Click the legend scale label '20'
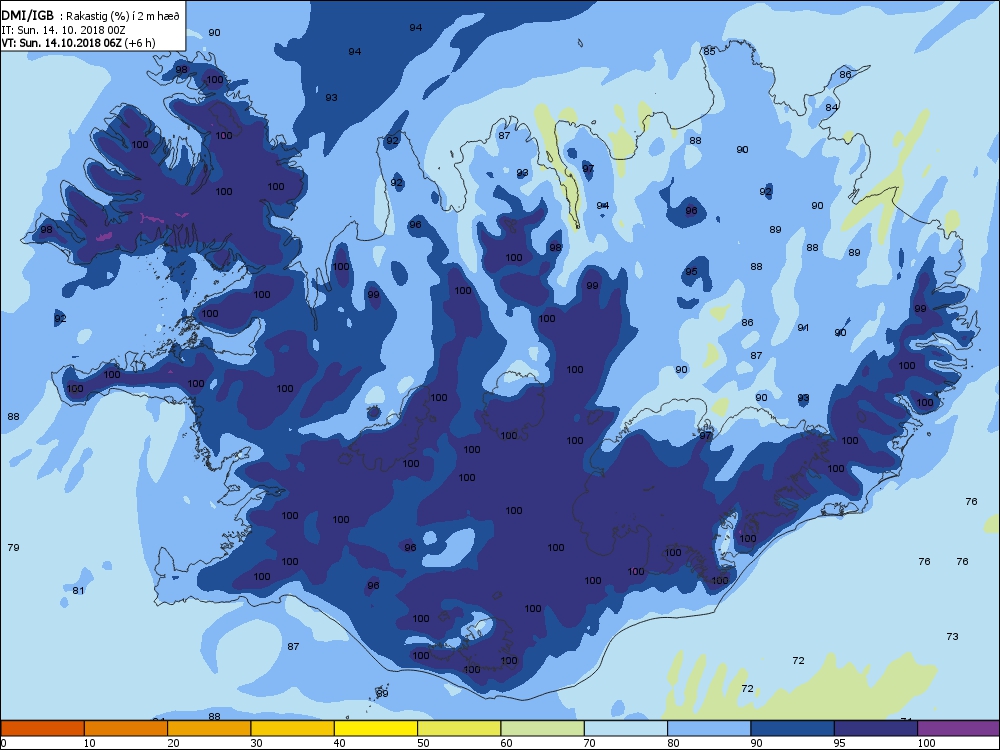 pos(173,743)
